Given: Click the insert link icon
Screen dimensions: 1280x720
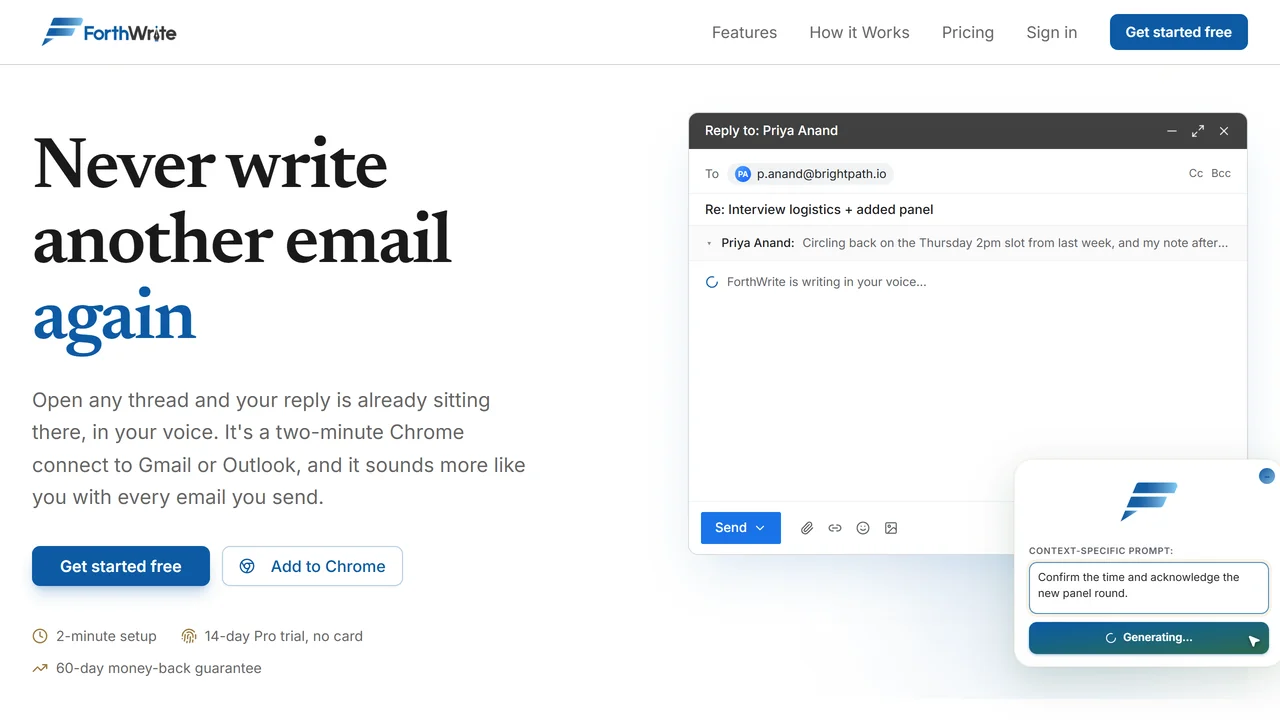Looking at the screenshot, I should pyautogui.click(x=835, y=528).
